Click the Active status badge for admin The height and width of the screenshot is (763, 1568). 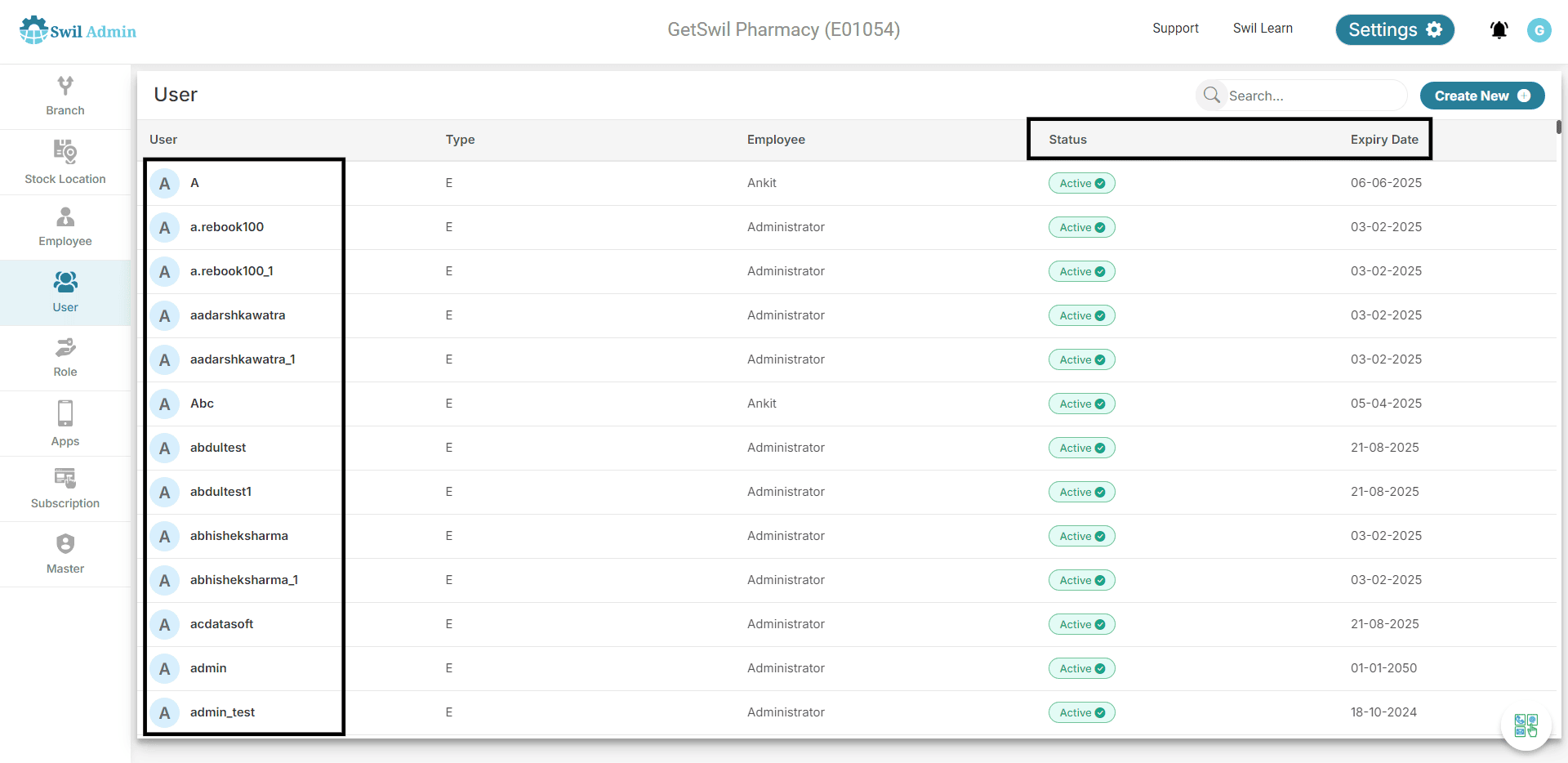1081,668
